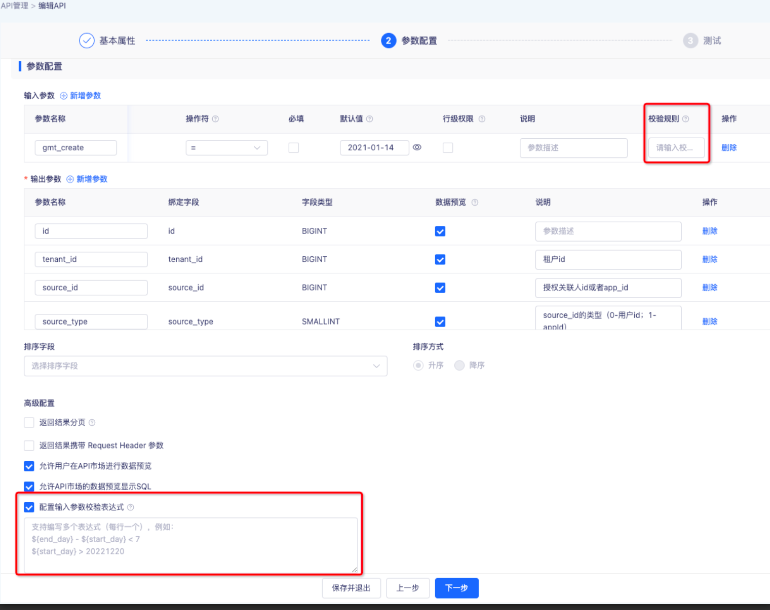Expand the 选择排序字段 dropdown
The image size is (770, 610).
pos(205,366)
